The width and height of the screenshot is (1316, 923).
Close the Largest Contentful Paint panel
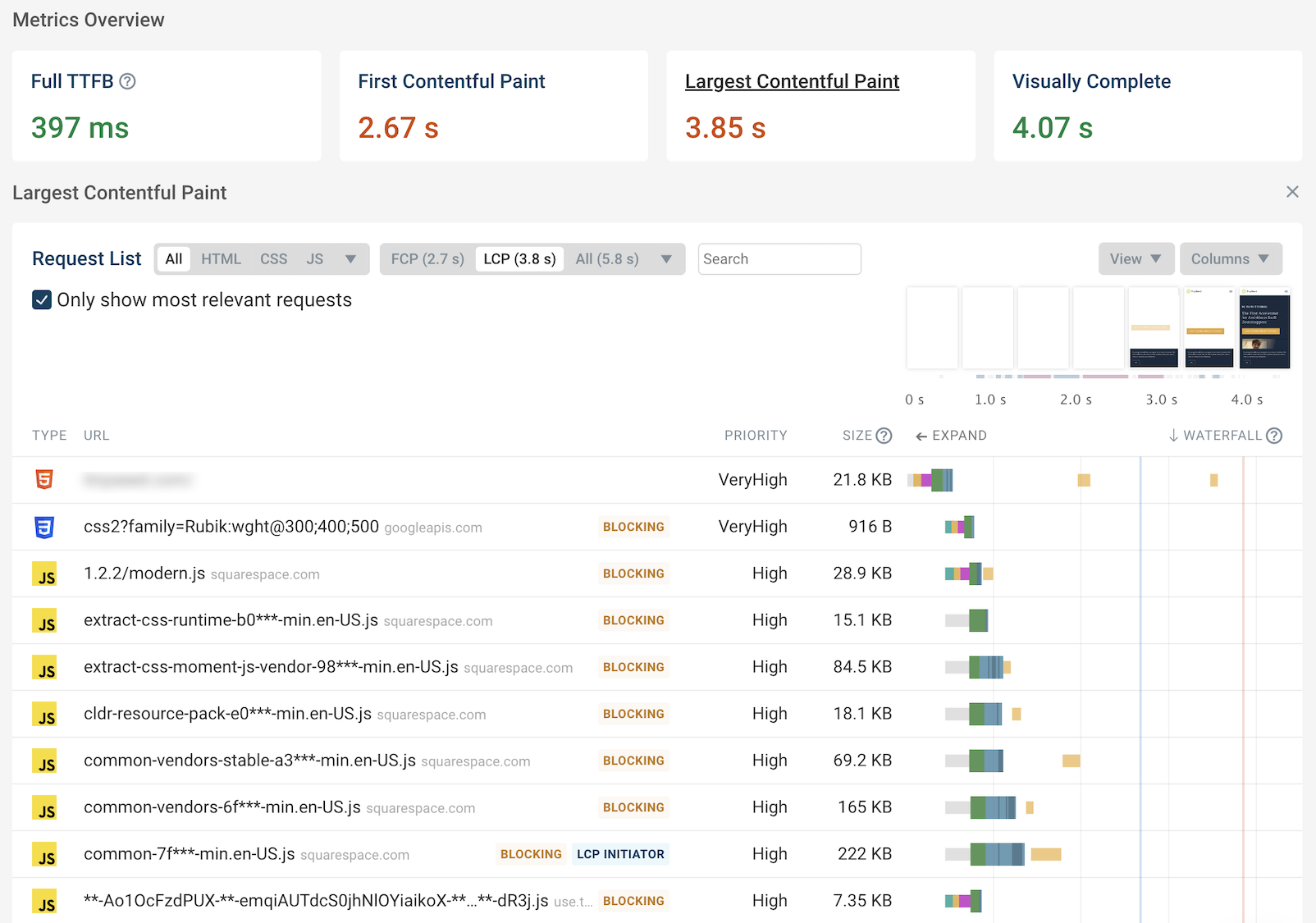point(1292,191)
